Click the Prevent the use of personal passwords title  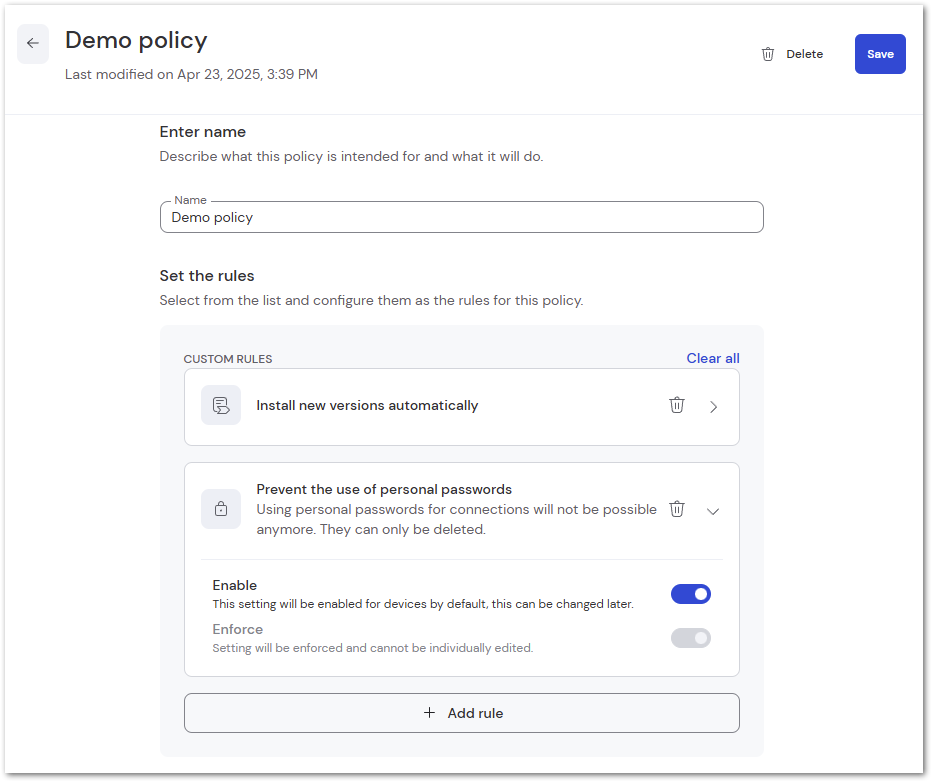[384, 489]
